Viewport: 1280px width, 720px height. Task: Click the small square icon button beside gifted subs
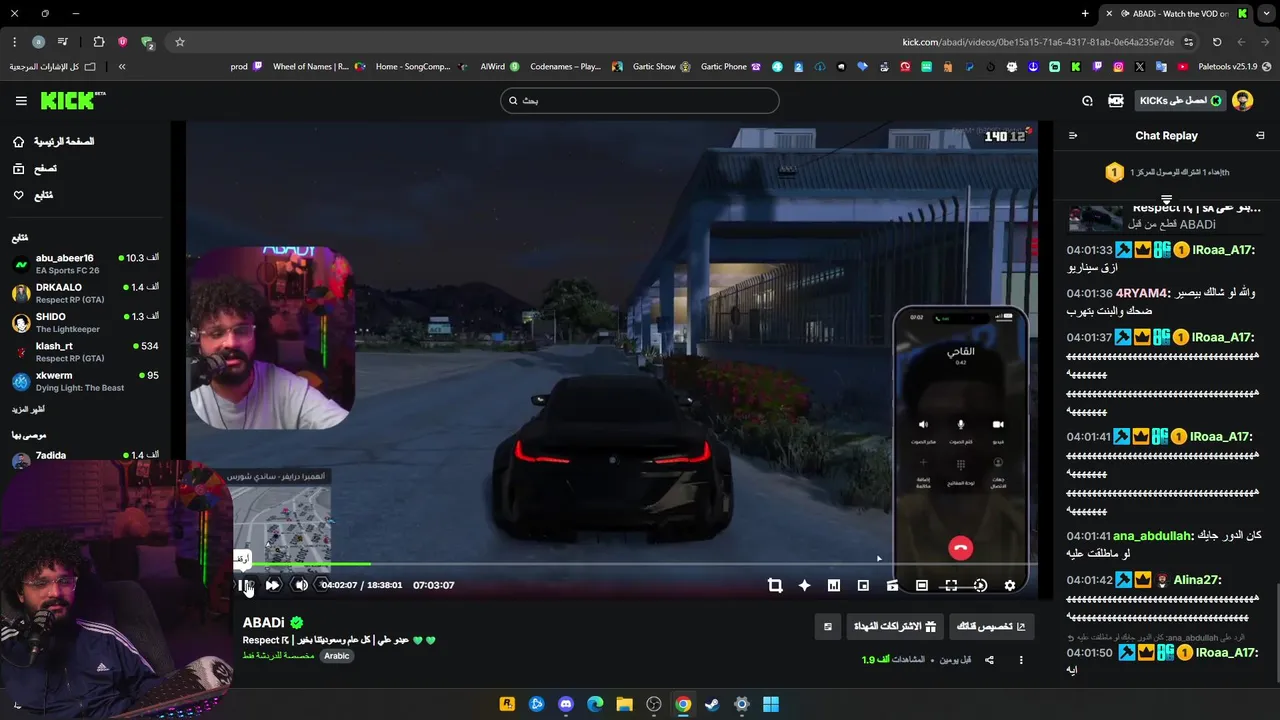(x=827, y=627)
